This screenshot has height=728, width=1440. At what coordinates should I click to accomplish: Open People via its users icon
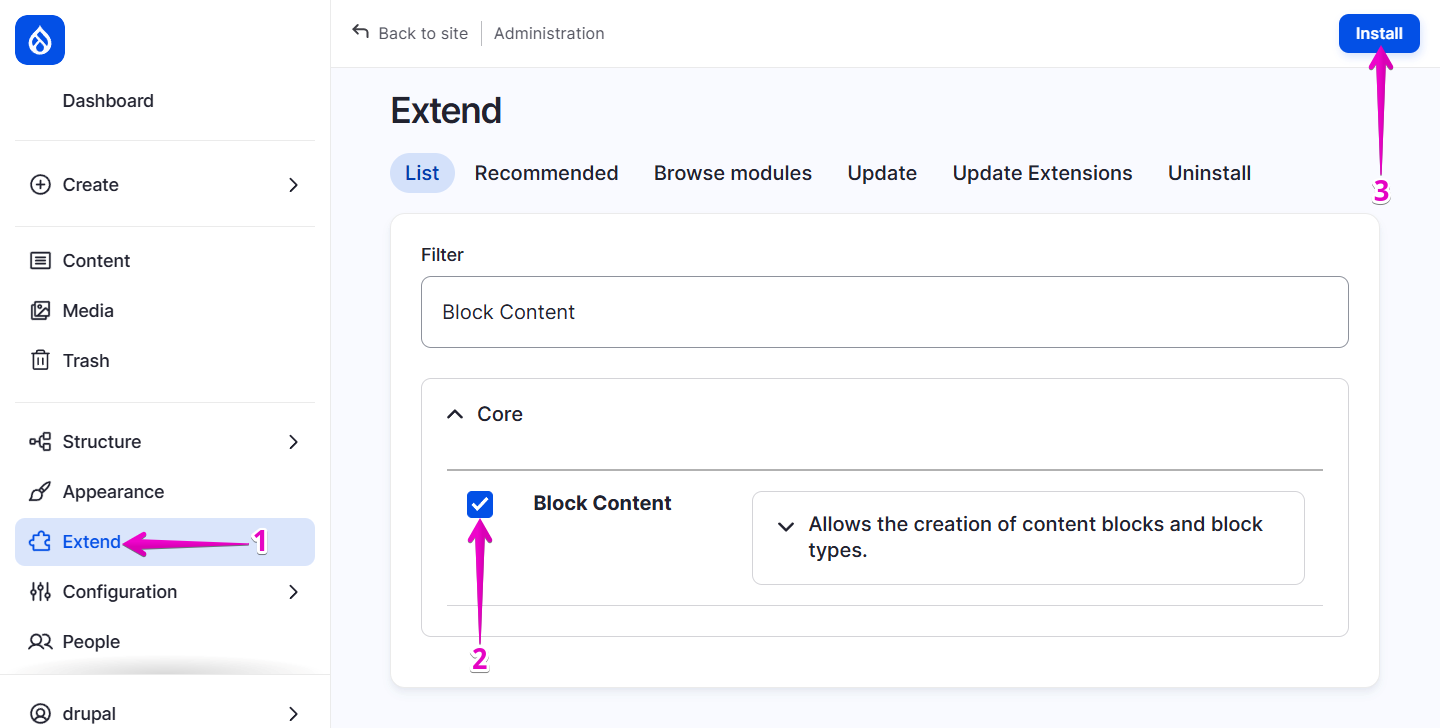pyautogui.click(x=40, y=641)
